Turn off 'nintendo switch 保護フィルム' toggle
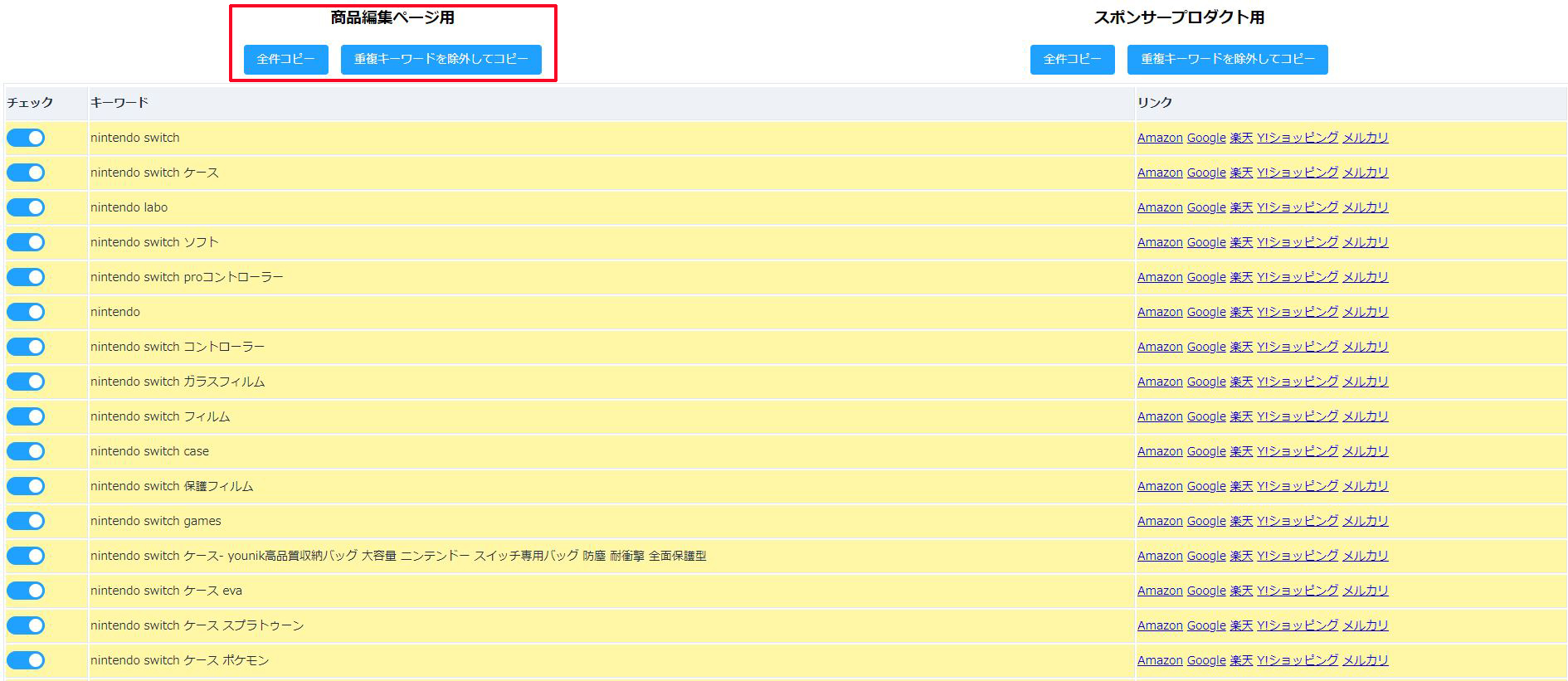This screenshot has width=1568, height=681. [x=26, y=486]
